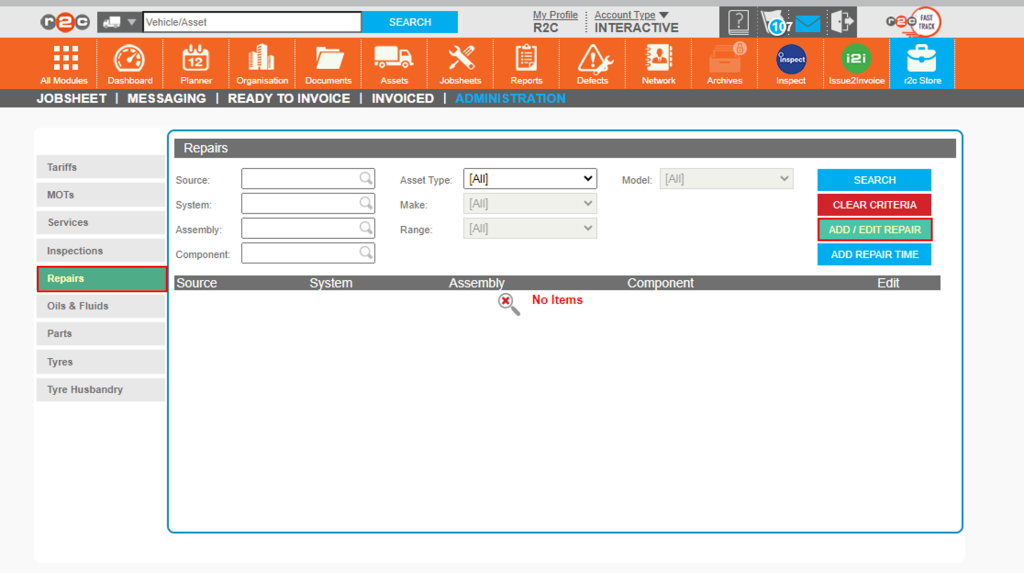Open the vehicle type search dropdown
This screenshot has width=1024, height=573.
point(119,22)
